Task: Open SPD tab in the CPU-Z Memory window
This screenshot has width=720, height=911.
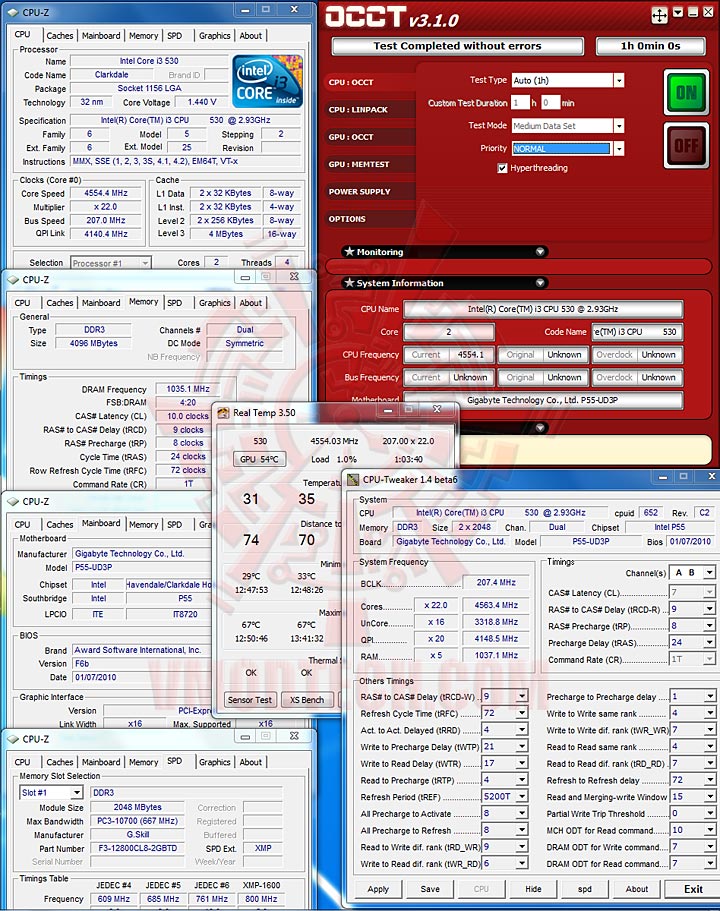Action: (x=174, y=303)
